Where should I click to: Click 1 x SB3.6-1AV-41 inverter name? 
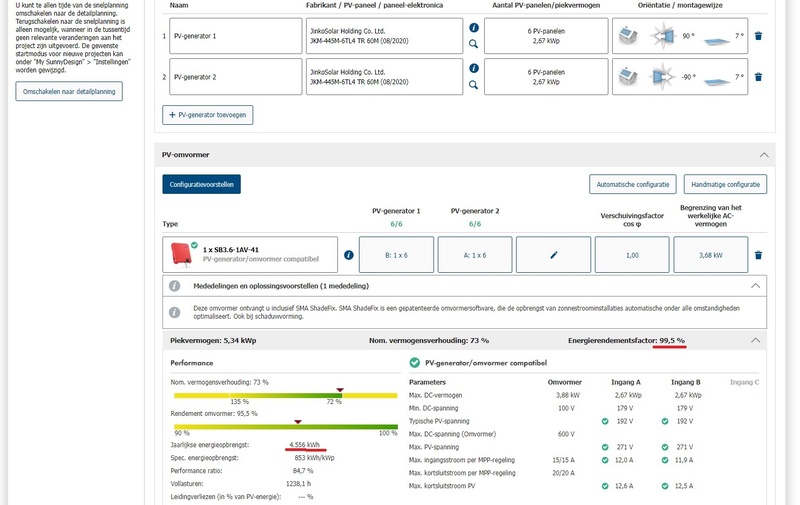click(231, 249)
